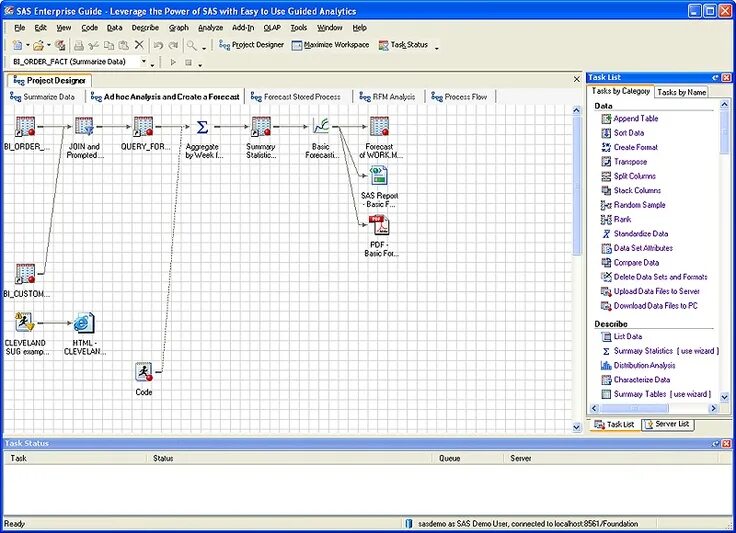The height and width of the screenshot is (533, 736).
Task: Select the CLEVELAND SUG example code node
Action: pyautogui.click(x=24, y=322)
